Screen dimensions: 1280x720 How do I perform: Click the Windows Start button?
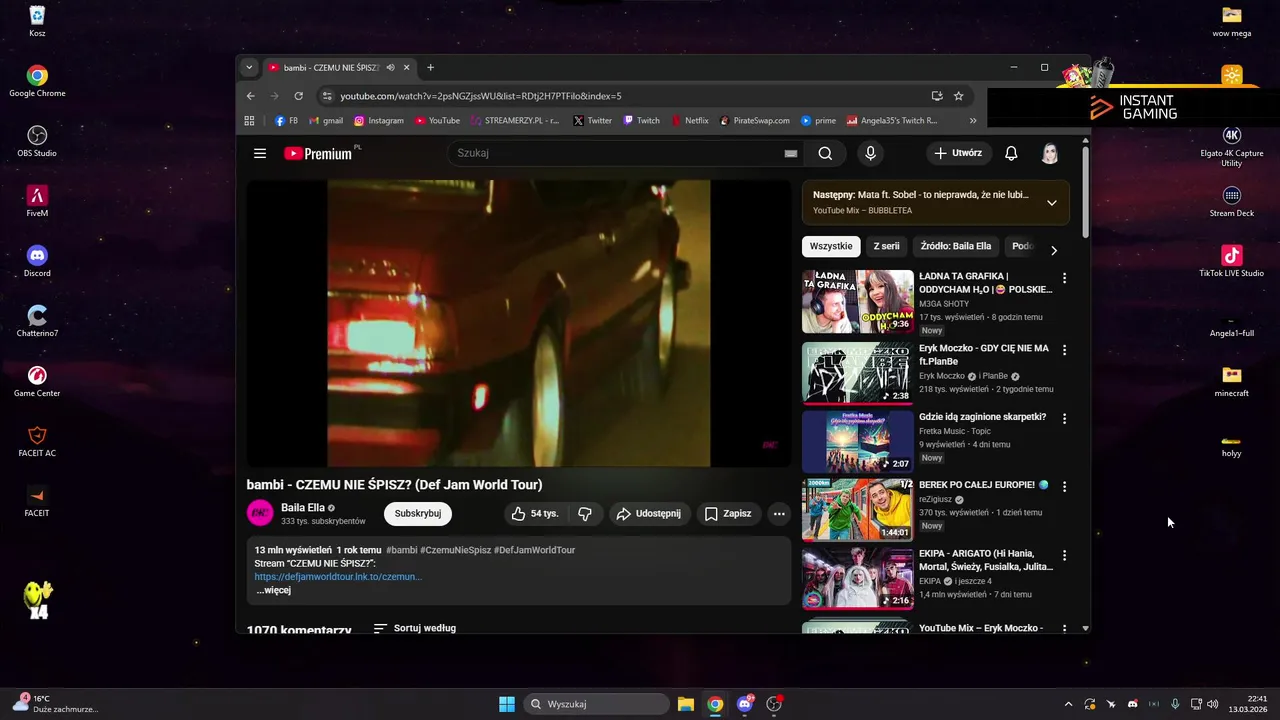[507, 704]
